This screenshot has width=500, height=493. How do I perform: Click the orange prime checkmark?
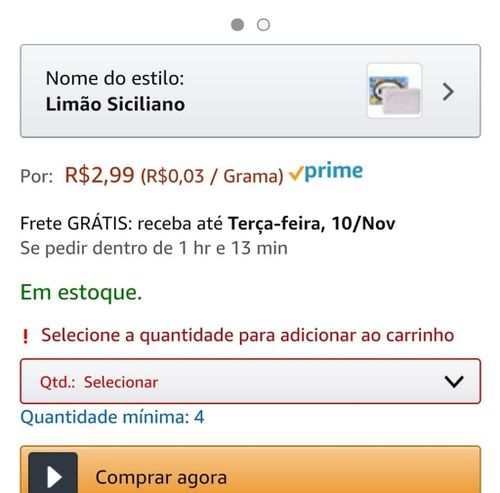coord(295,174)
